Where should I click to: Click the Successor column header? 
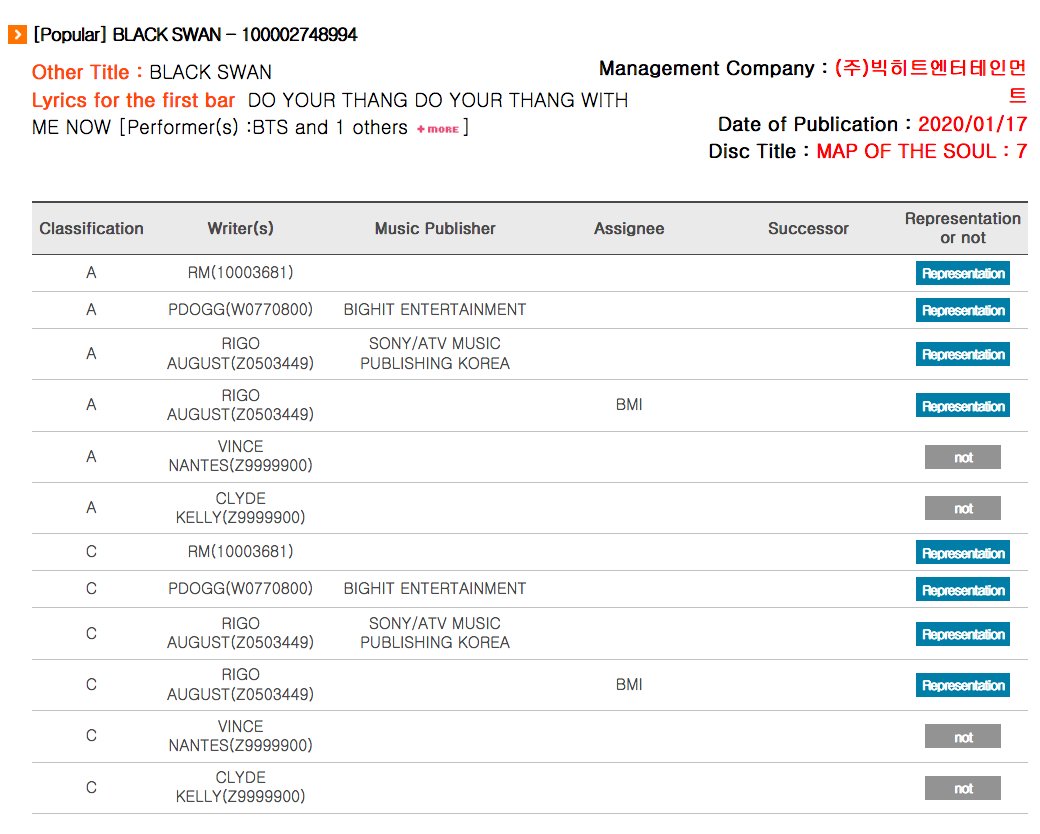(x=808, y=228)
